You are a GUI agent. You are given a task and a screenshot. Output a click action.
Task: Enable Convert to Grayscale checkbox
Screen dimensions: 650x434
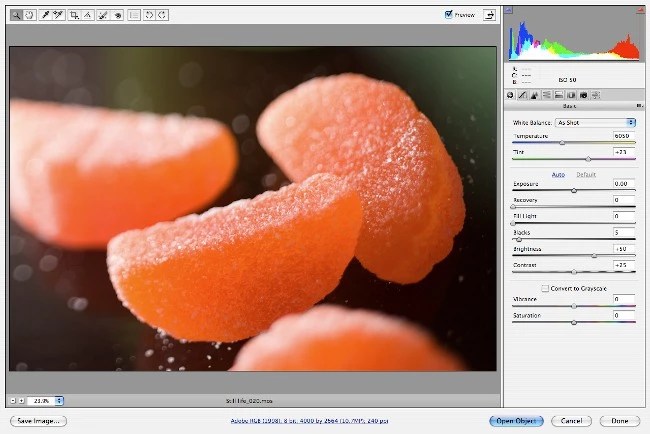(545, 288)
